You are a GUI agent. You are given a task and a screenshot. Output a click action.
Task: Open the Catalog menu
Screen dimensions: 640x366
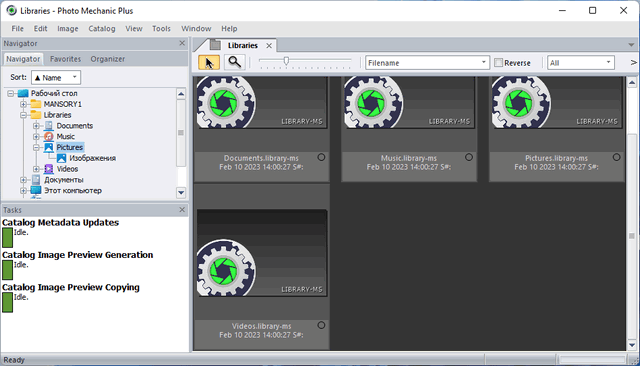(x=102, y=29)
